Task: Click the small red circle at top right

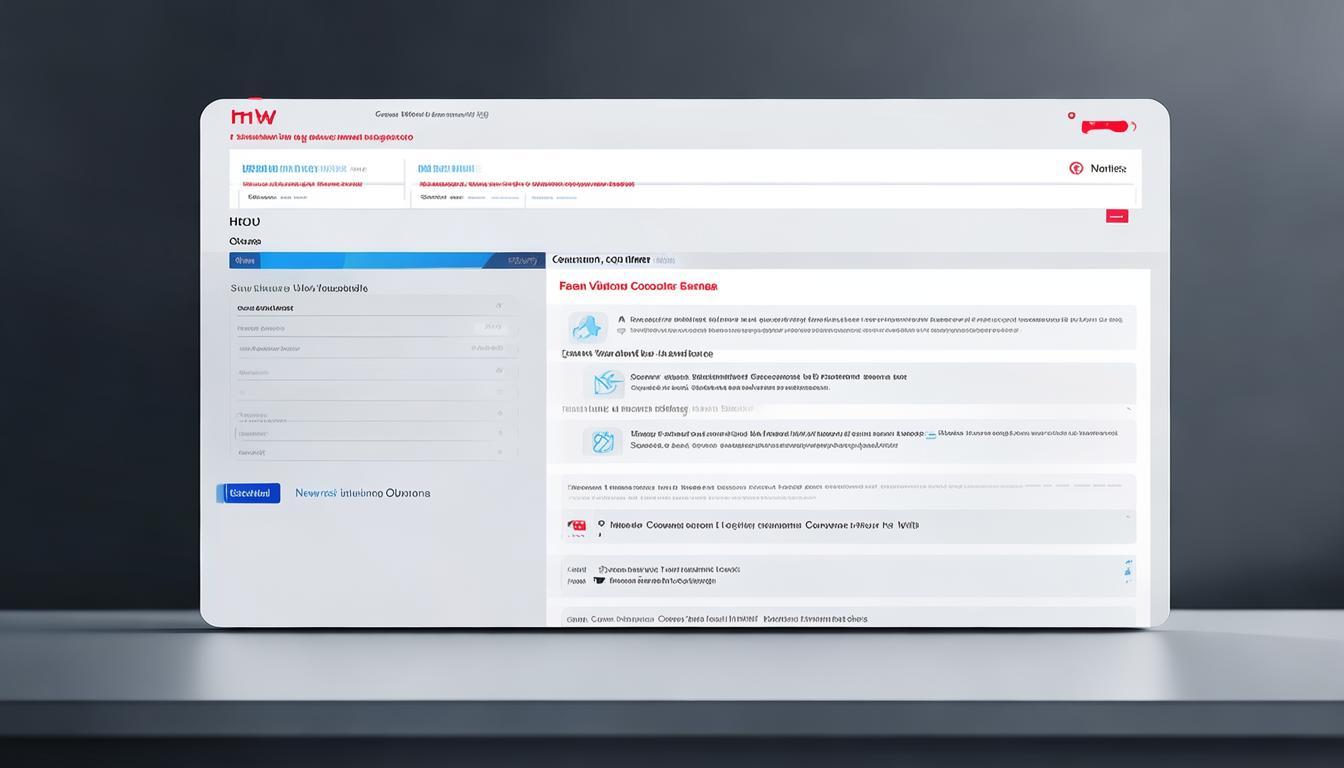Action: pos(1071,116)
